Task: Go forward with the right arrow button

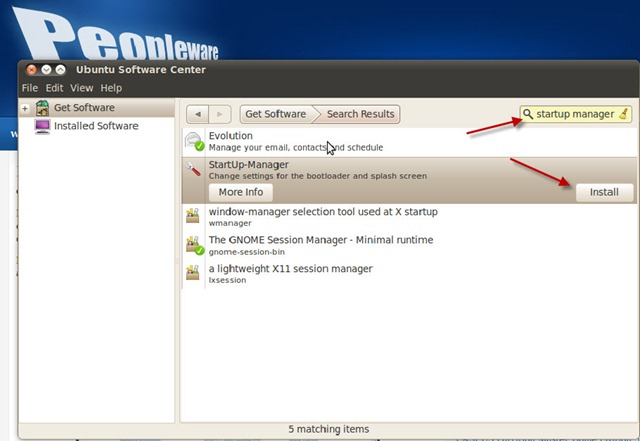Action: coord(220,114)
